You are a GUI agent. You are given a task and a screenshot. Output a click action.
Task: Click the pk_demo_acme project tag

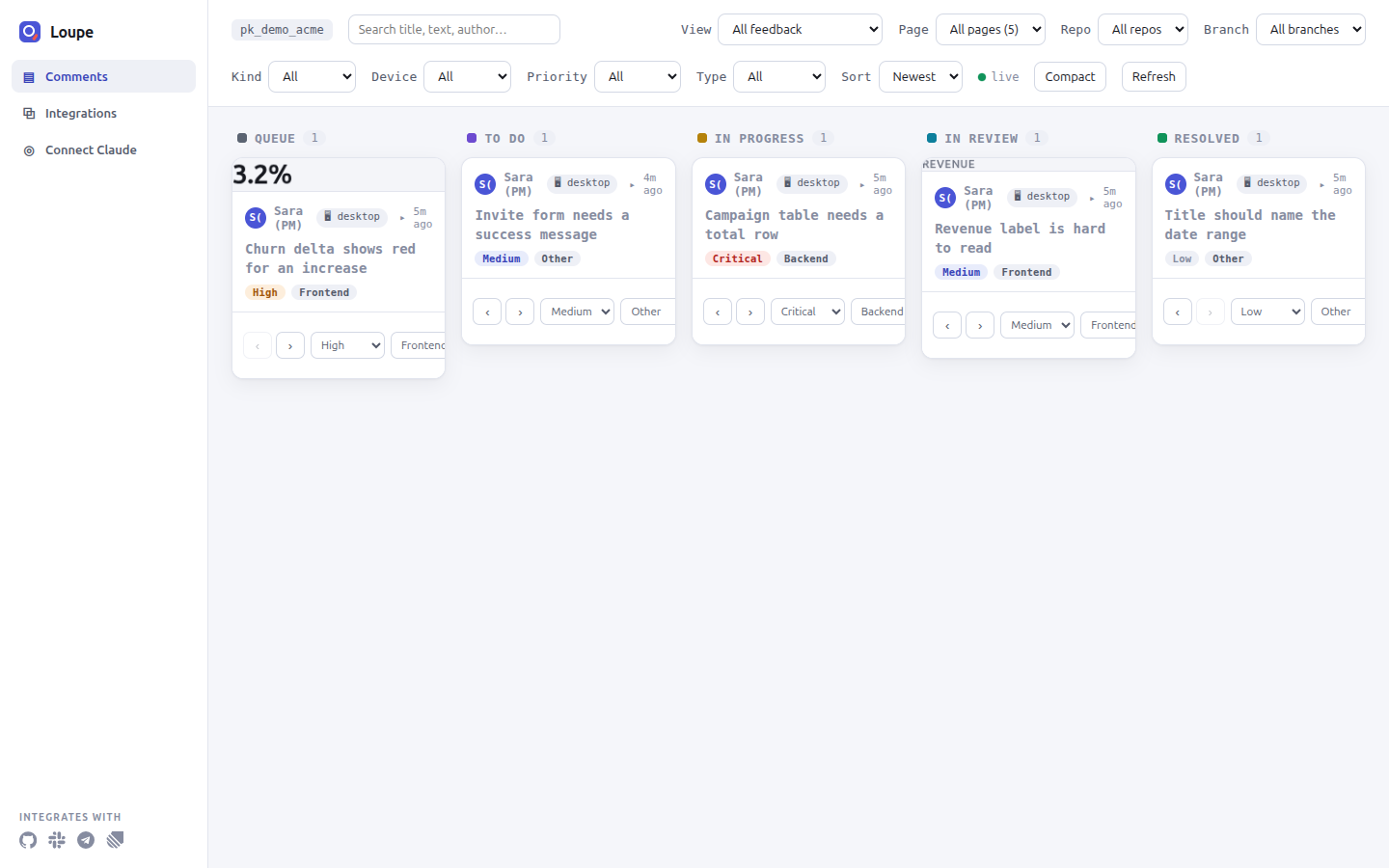282,30
